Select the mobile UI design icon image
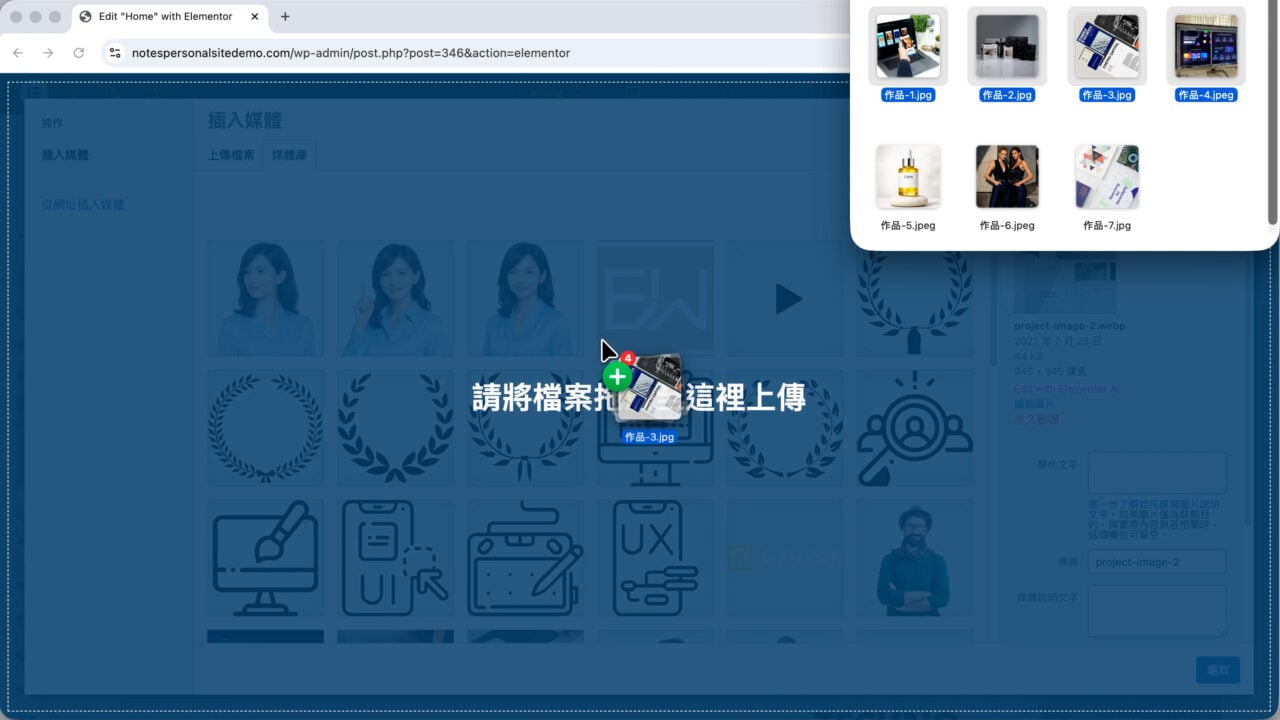 coord(395,558)
